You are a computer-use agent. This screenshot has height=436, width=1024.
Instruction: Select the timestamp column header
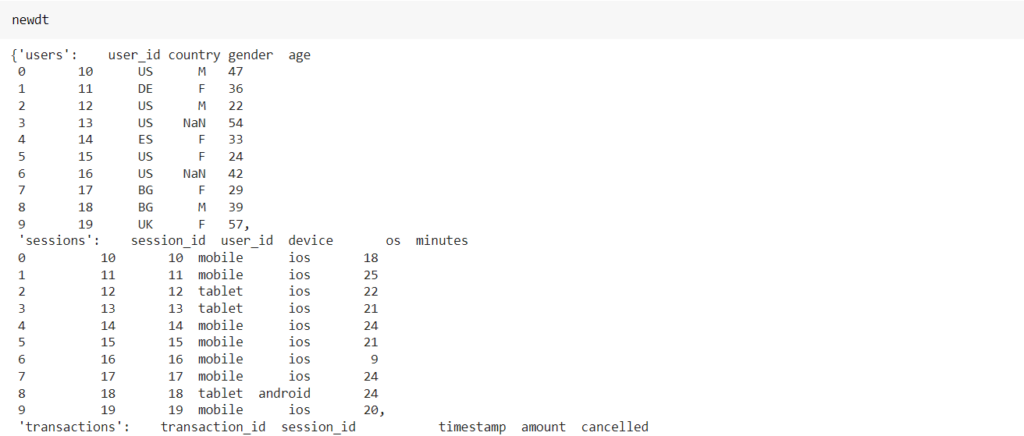pos(472,427)
